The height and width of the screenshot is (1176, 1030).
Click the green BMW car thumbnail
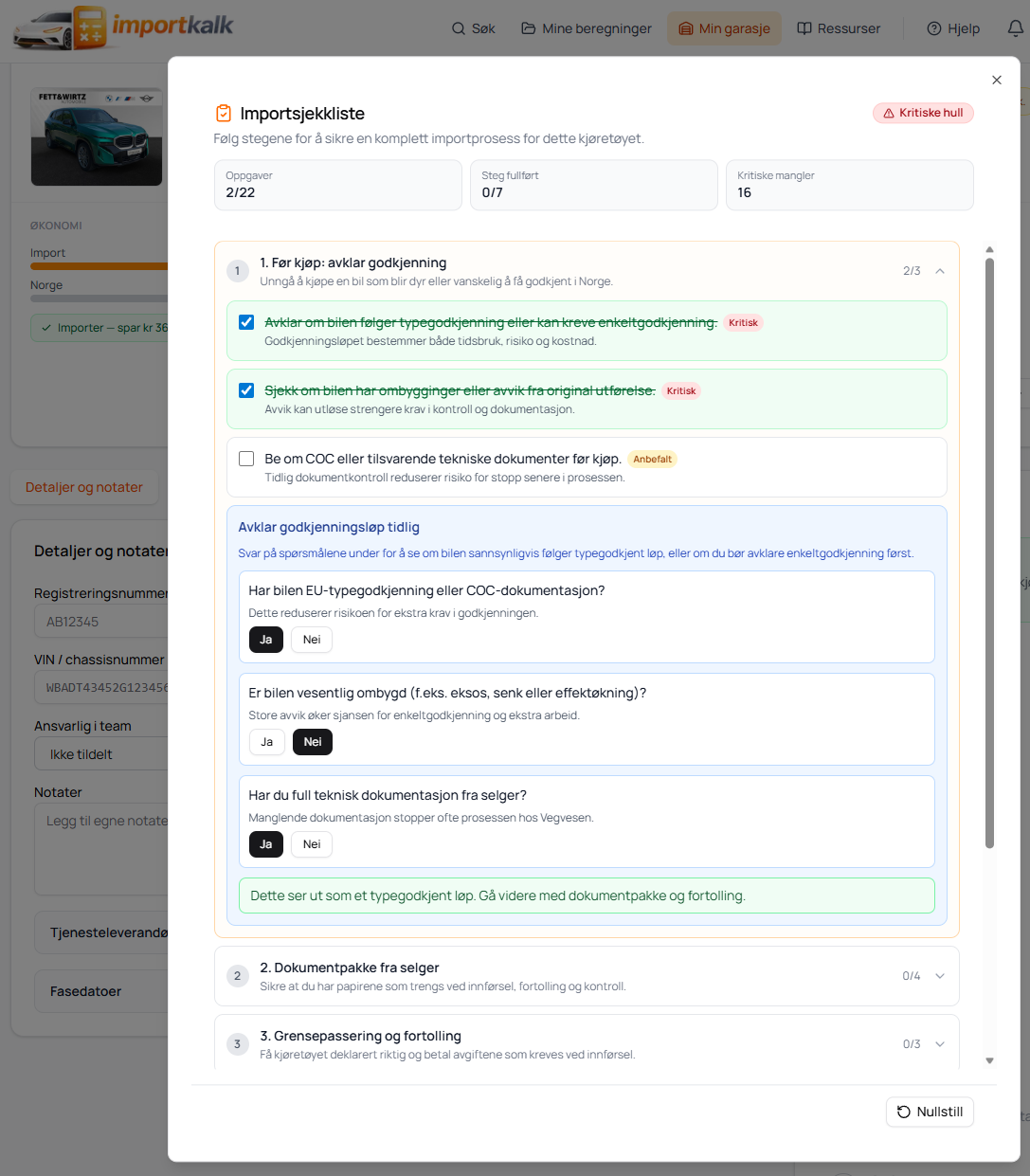[x=97, y=137]
